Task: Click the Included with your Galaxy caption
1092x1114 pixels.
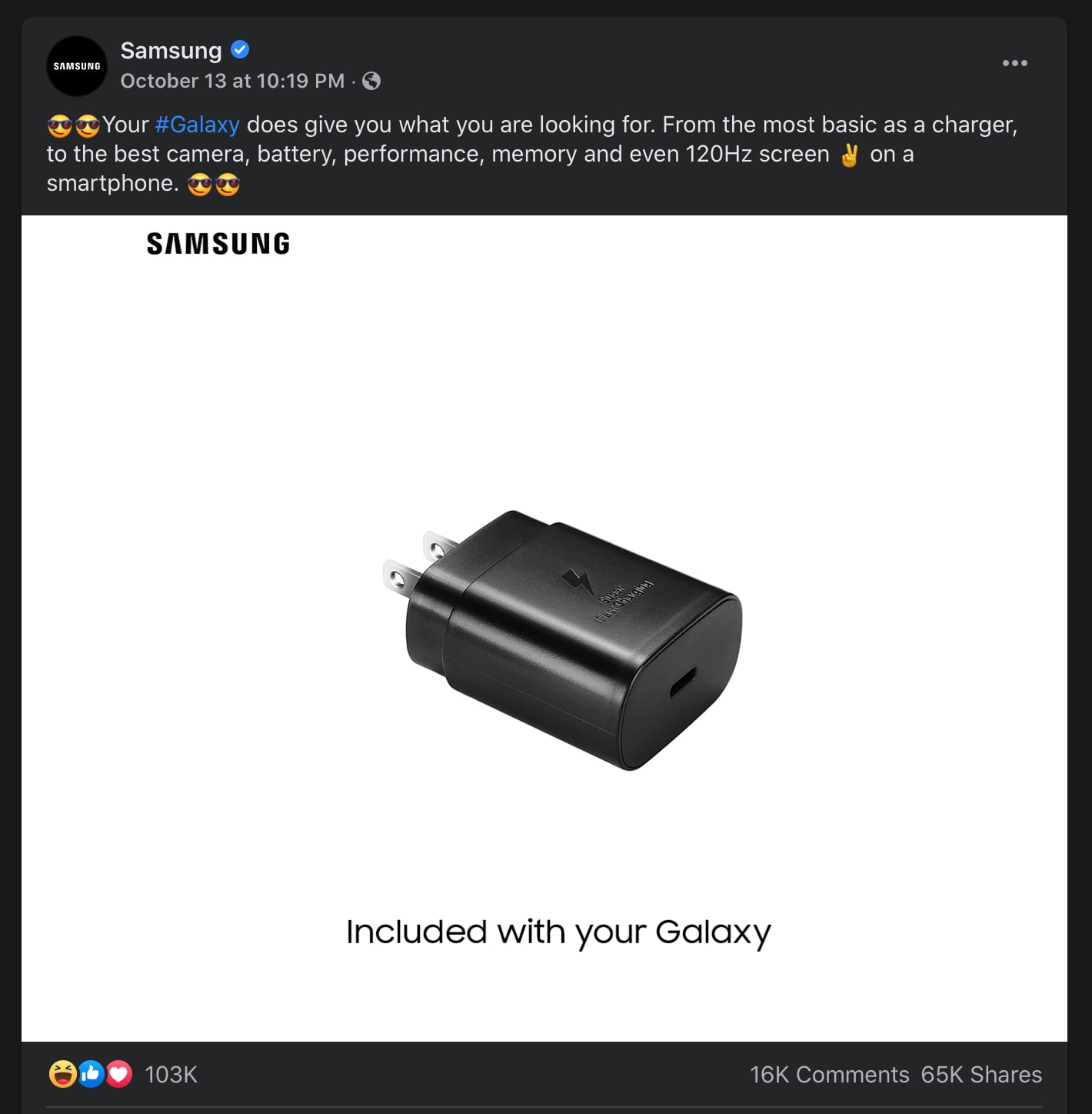Action: click(x=558, y=932)
